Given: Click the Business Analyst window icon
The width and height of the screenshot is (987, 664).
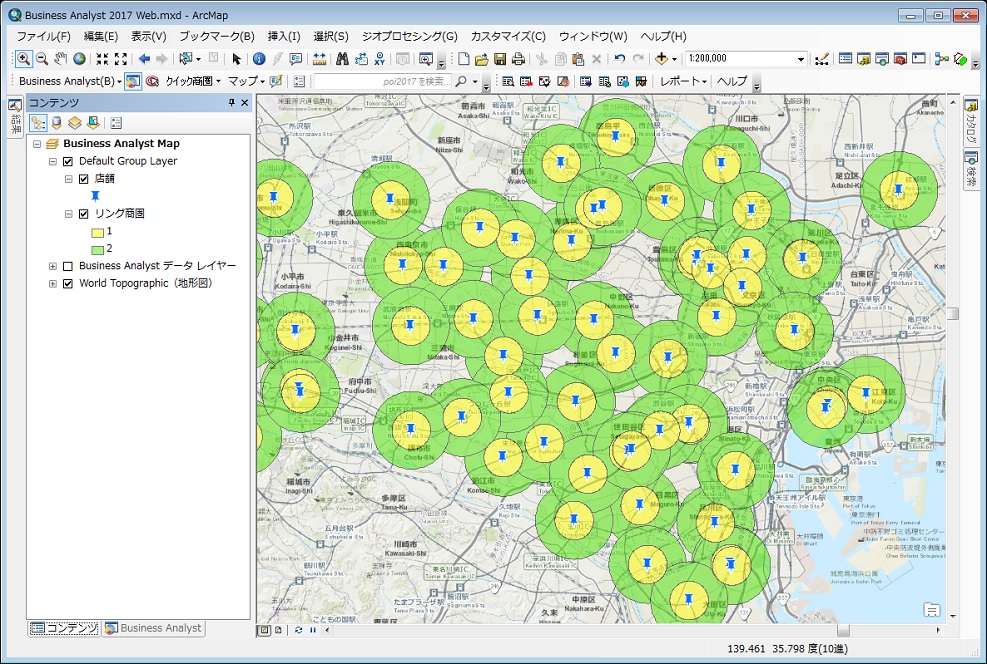Looking at the screenshot, I should 133,81.
